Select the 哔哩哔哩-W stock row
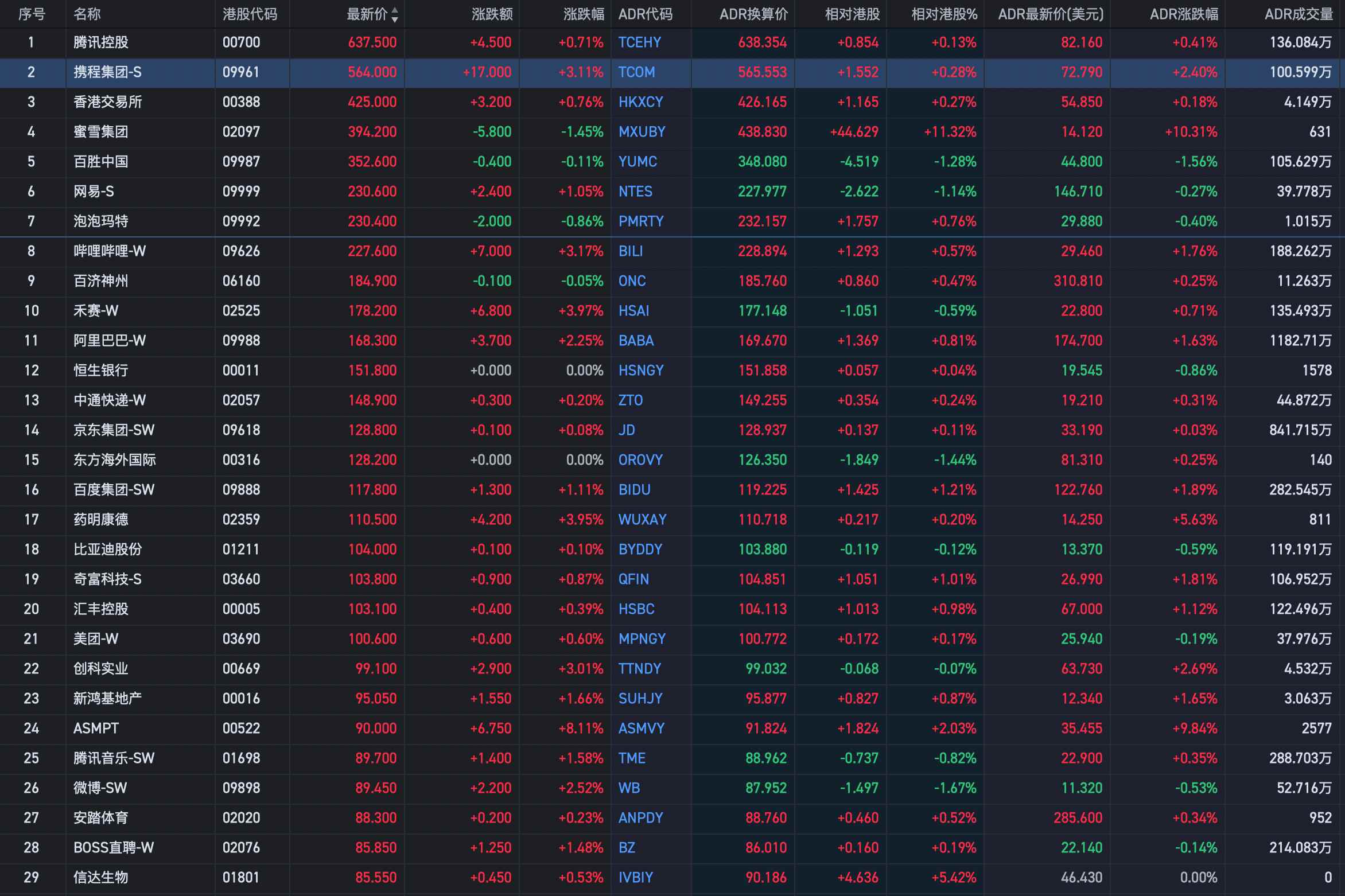The height and width of the screenshot is (896, 1345). pyautogui.click(x=110, y=251)
